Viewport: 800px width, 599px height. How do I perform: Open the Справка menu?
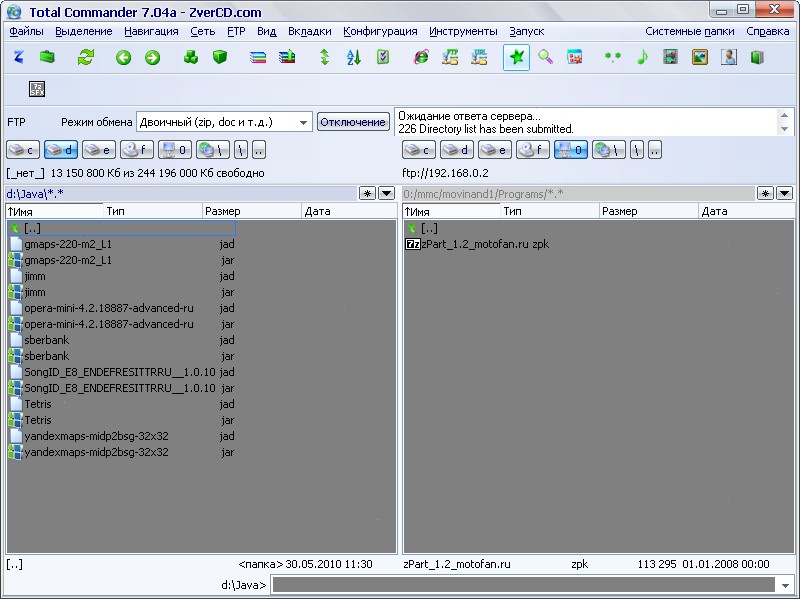pyautogui.click(x=768, y=31)
